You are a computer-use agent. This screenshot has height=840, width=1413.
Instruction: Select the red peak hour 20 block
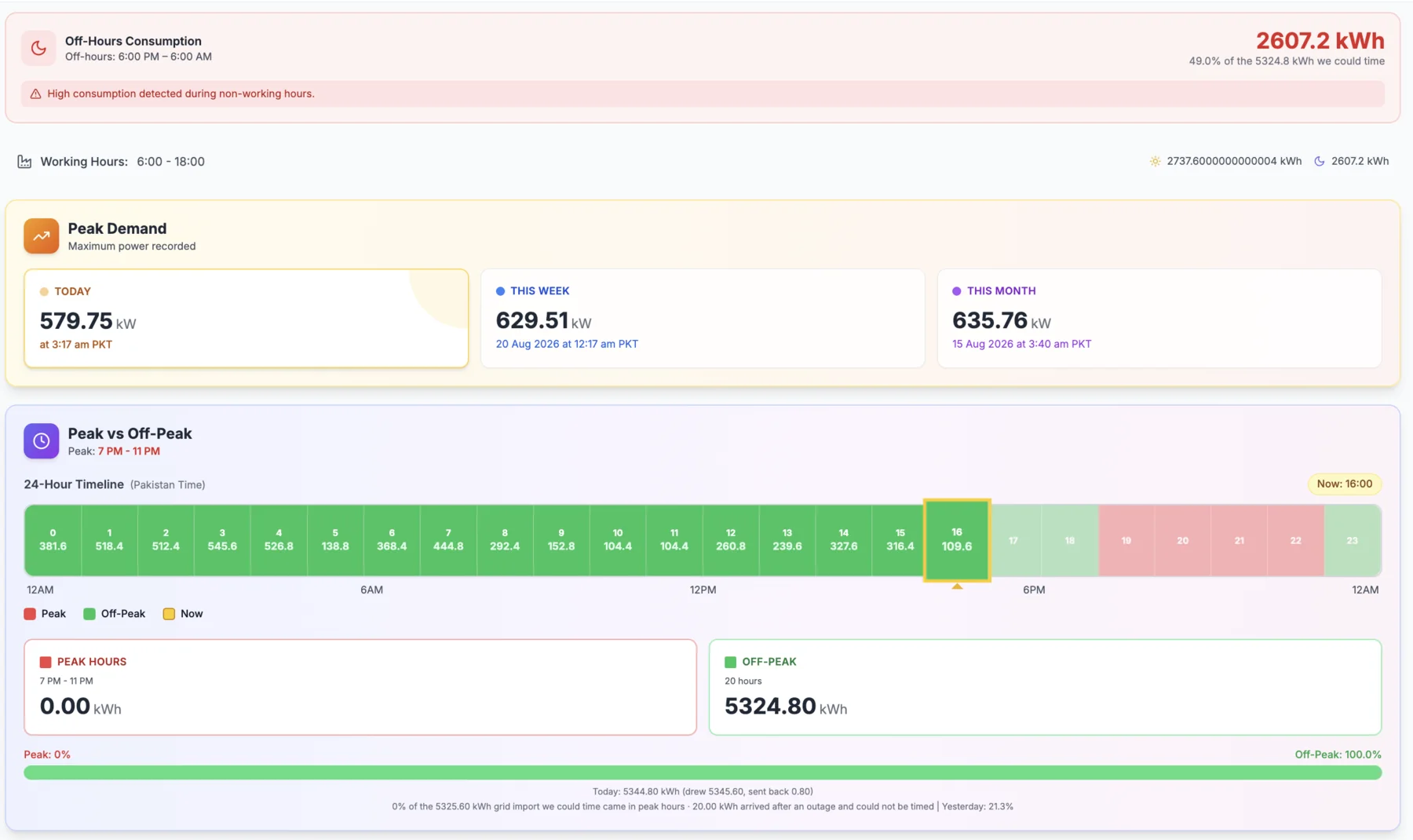[1183, 540]
